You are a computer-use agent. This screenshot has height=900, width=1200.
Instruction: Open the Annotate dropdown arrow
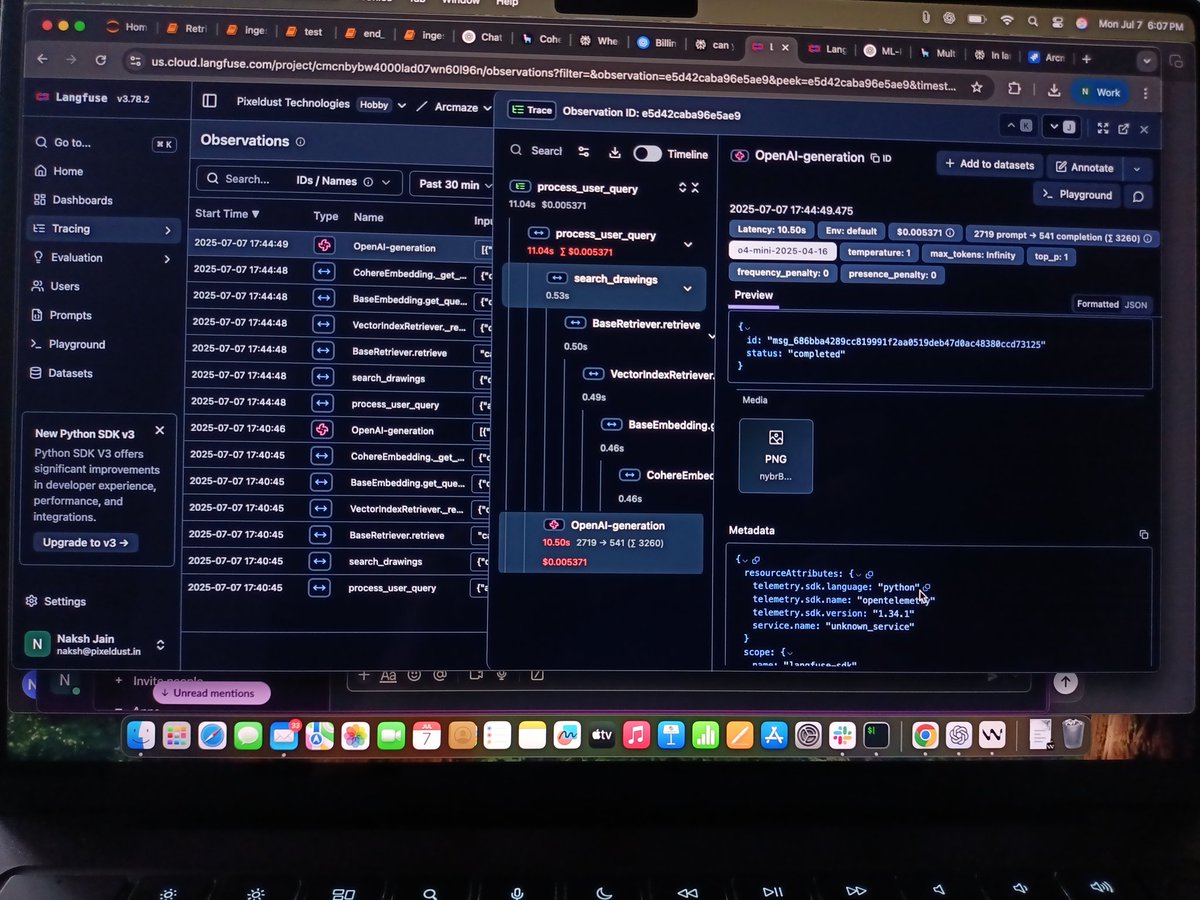pyautogui.click(x=1137, y=168)
